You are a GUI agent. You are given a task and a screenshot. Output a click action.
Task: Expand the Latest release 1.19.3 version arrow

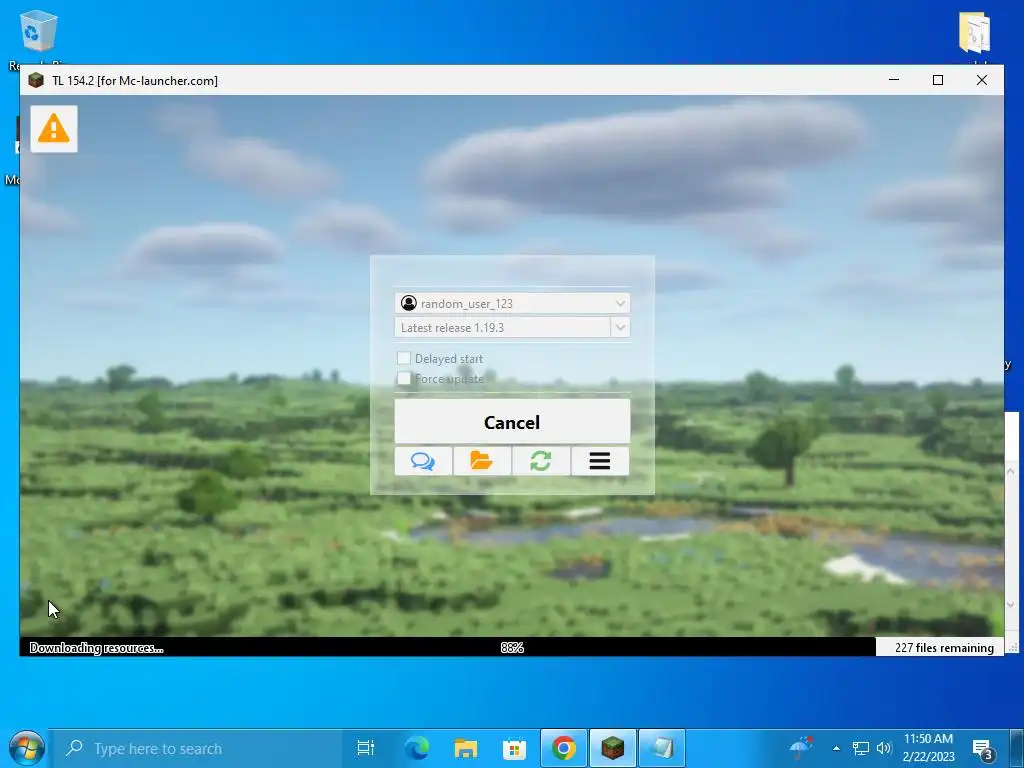point(620,327)
